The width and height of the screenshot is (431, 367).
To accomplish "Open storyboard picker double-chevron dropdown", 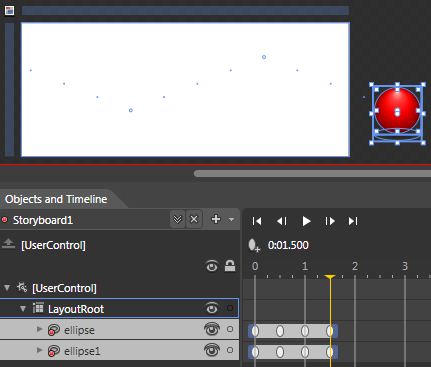I will coord(177,219).
